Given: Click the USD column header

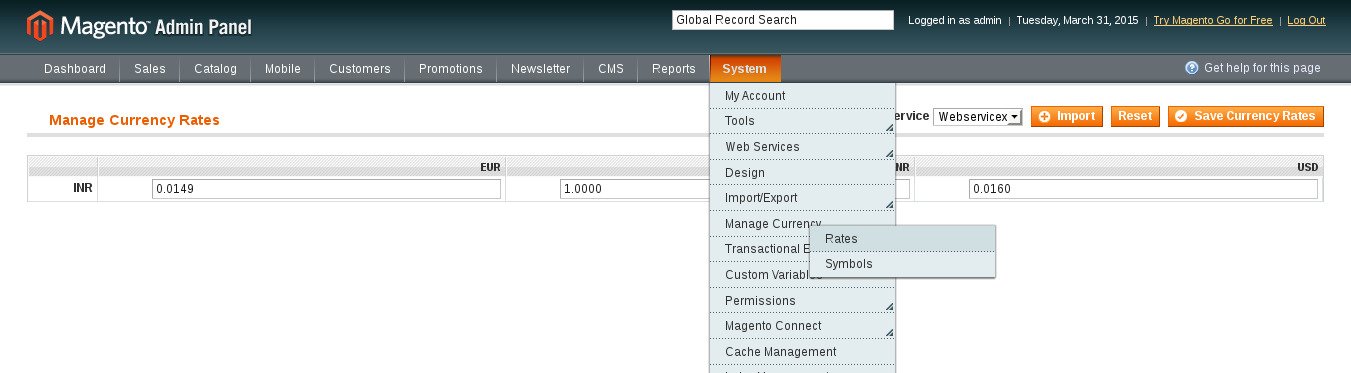Looking at the screenshot, I should coord(1308,167).
